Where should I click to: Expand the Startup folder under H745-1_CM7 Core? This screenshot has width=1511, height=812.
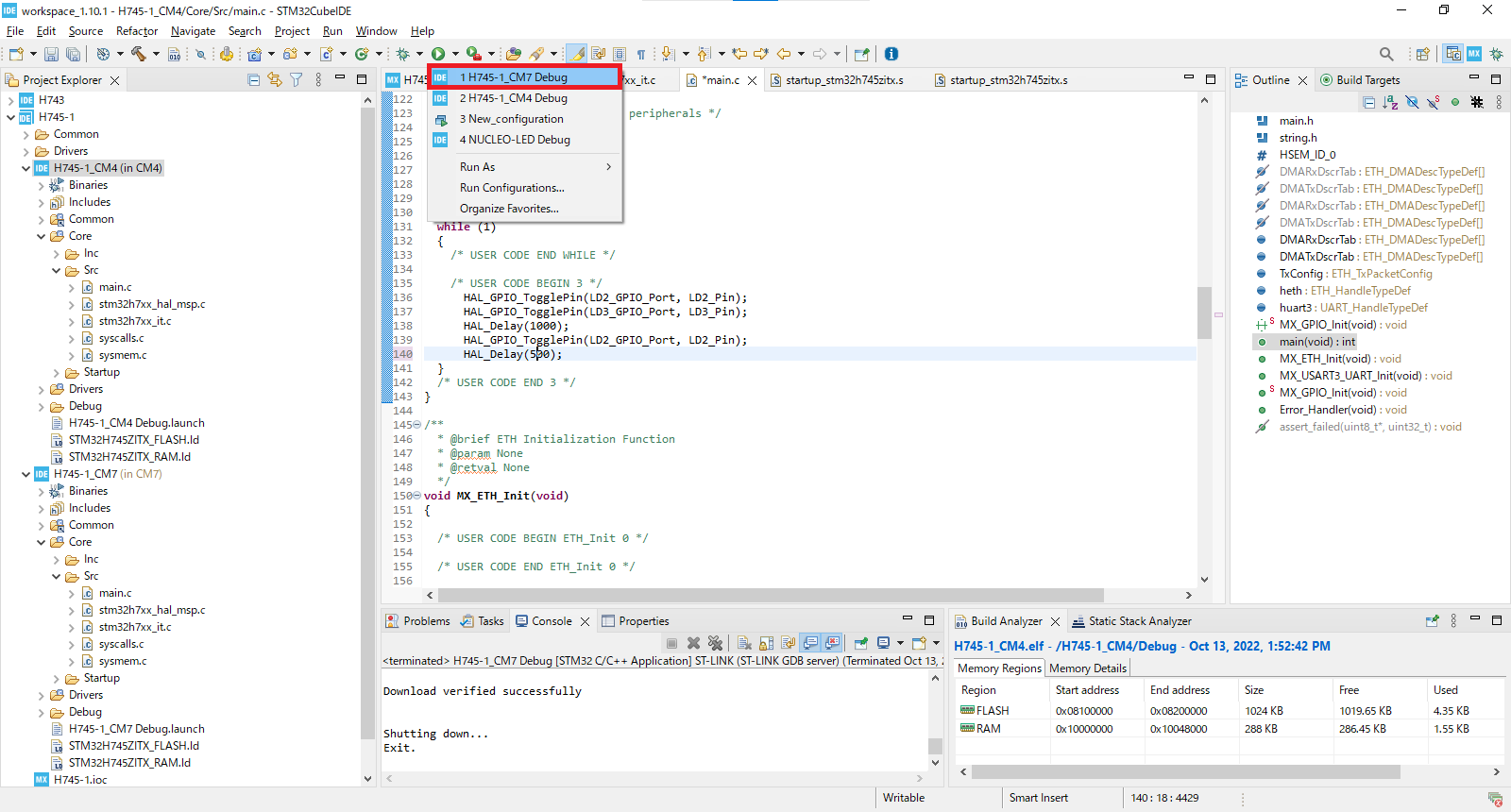pyautogui.click(x=56, y=678)
